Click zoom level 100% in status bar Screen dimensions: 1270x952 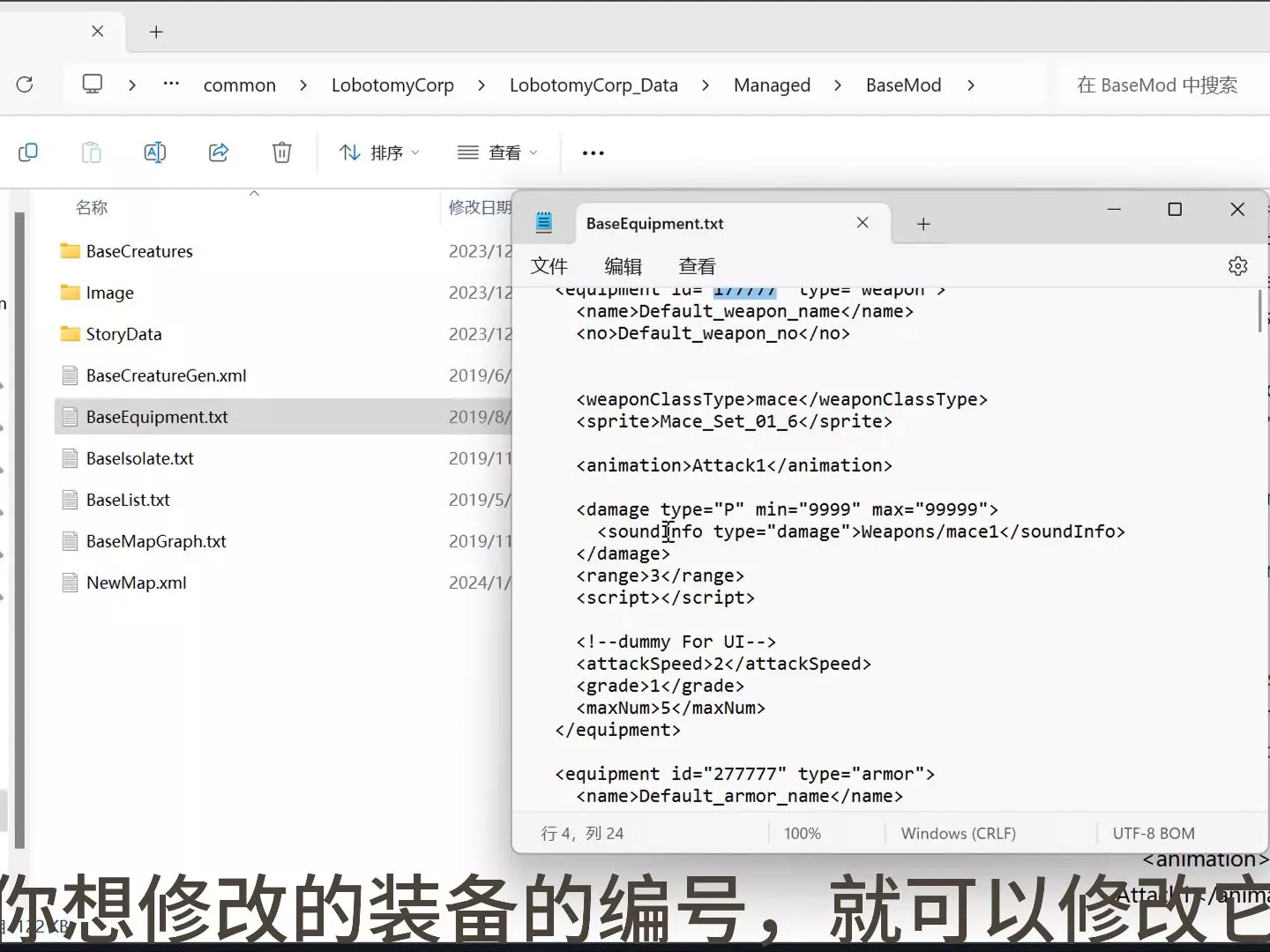803,834
